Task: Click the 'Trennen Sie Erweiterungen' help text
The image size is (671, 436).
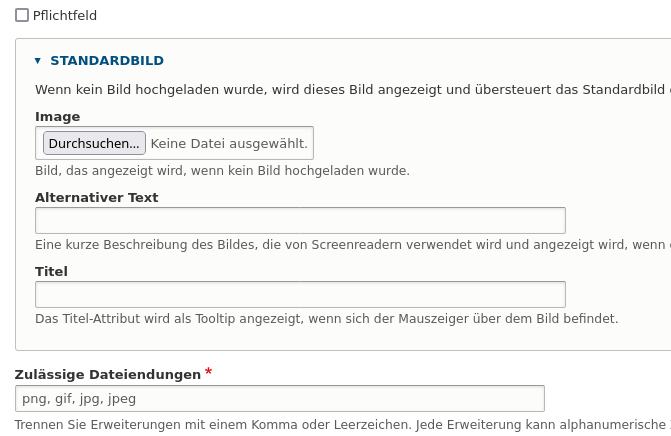Action: point(340,424)
